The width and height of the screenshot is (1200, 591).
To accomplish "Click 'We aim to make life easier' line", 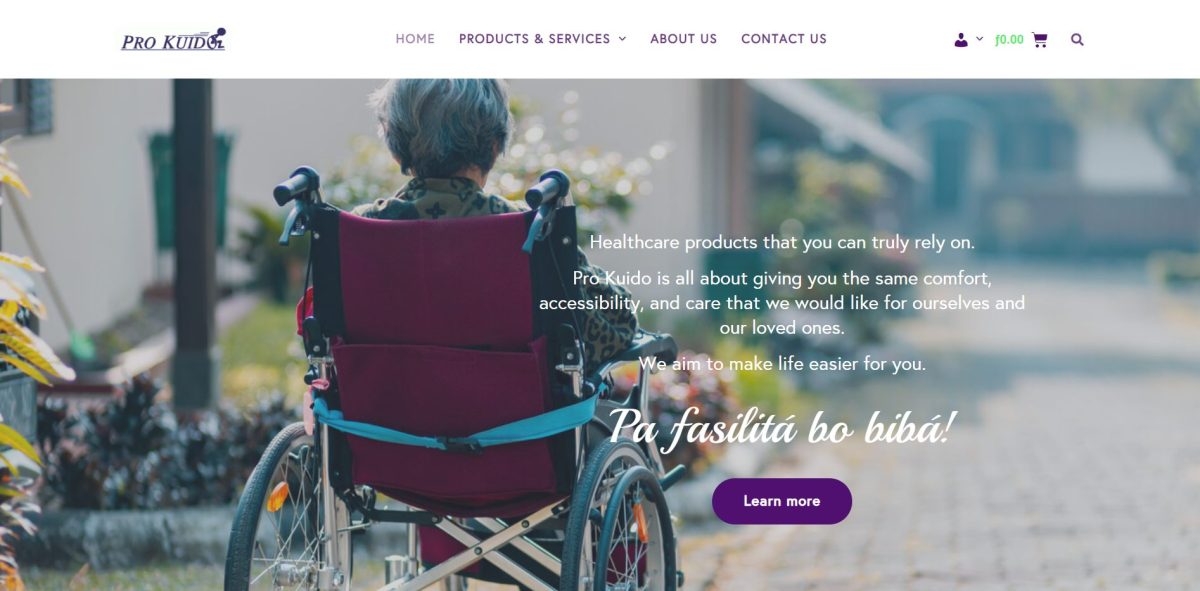I will pos(782,364).
